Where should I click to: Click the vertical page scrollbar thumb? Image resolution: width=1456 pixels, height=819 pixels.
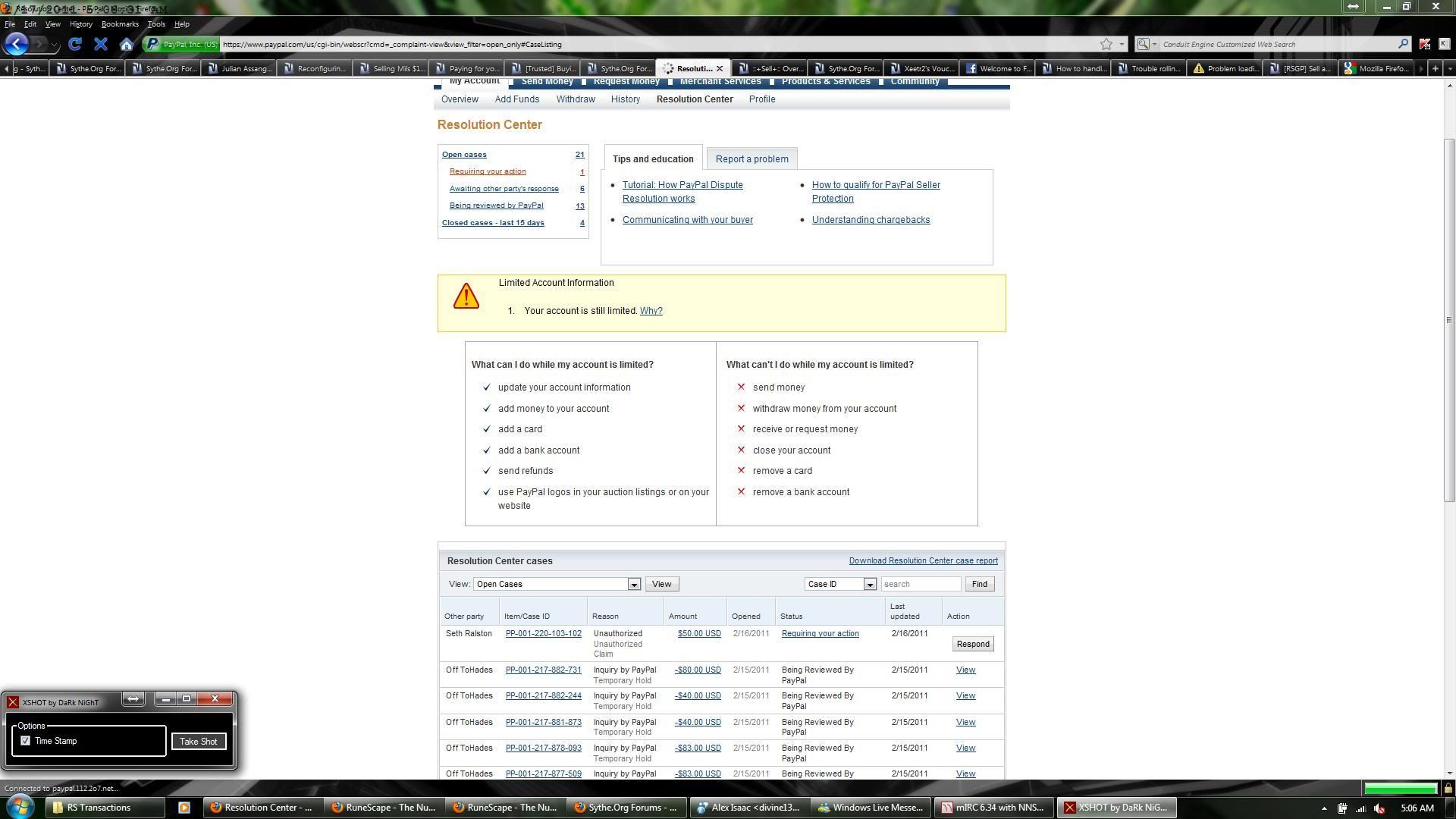tap(1449, 319)
